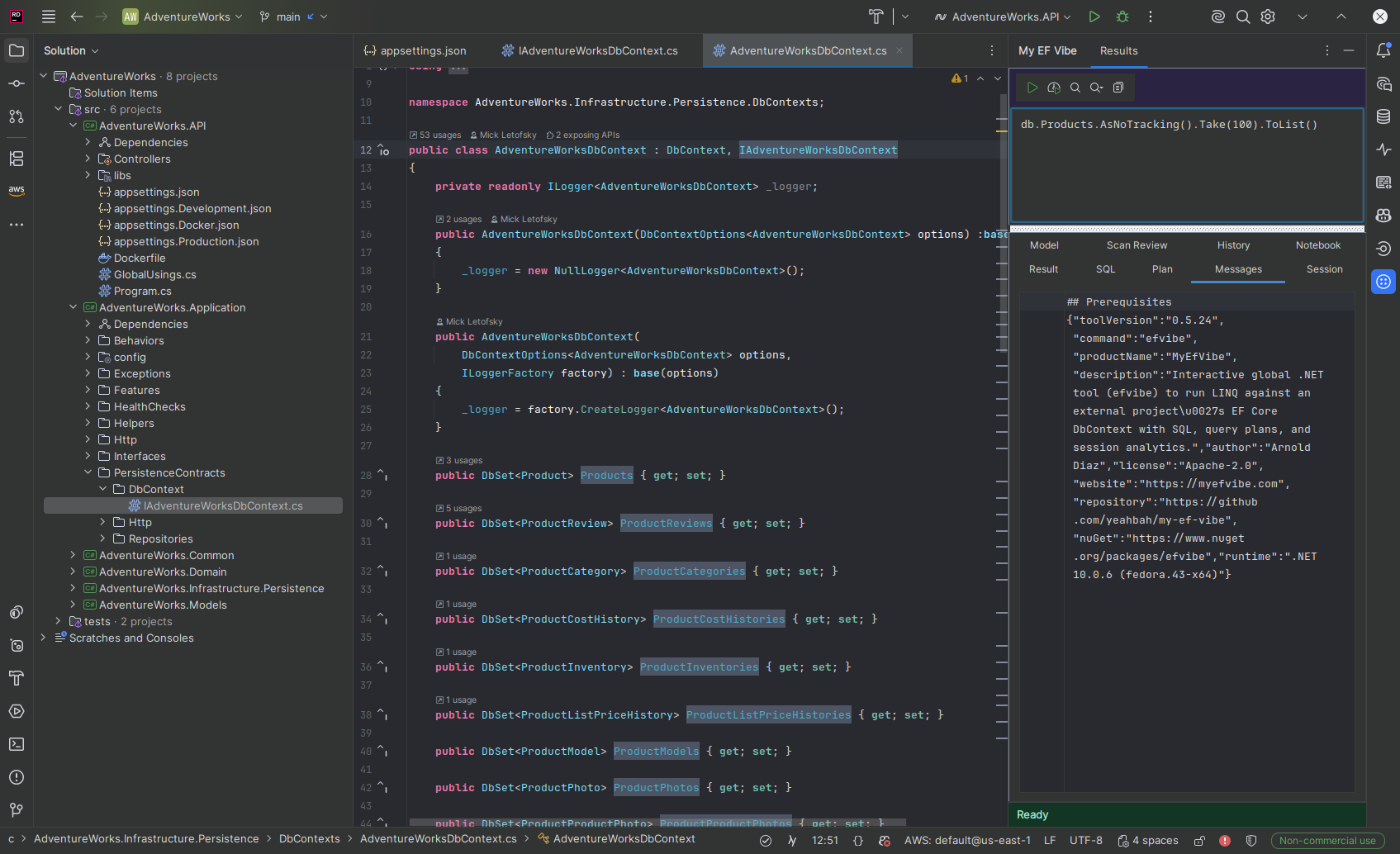
Task: Open the Database tool window icon
Action: coord(1383,116)
